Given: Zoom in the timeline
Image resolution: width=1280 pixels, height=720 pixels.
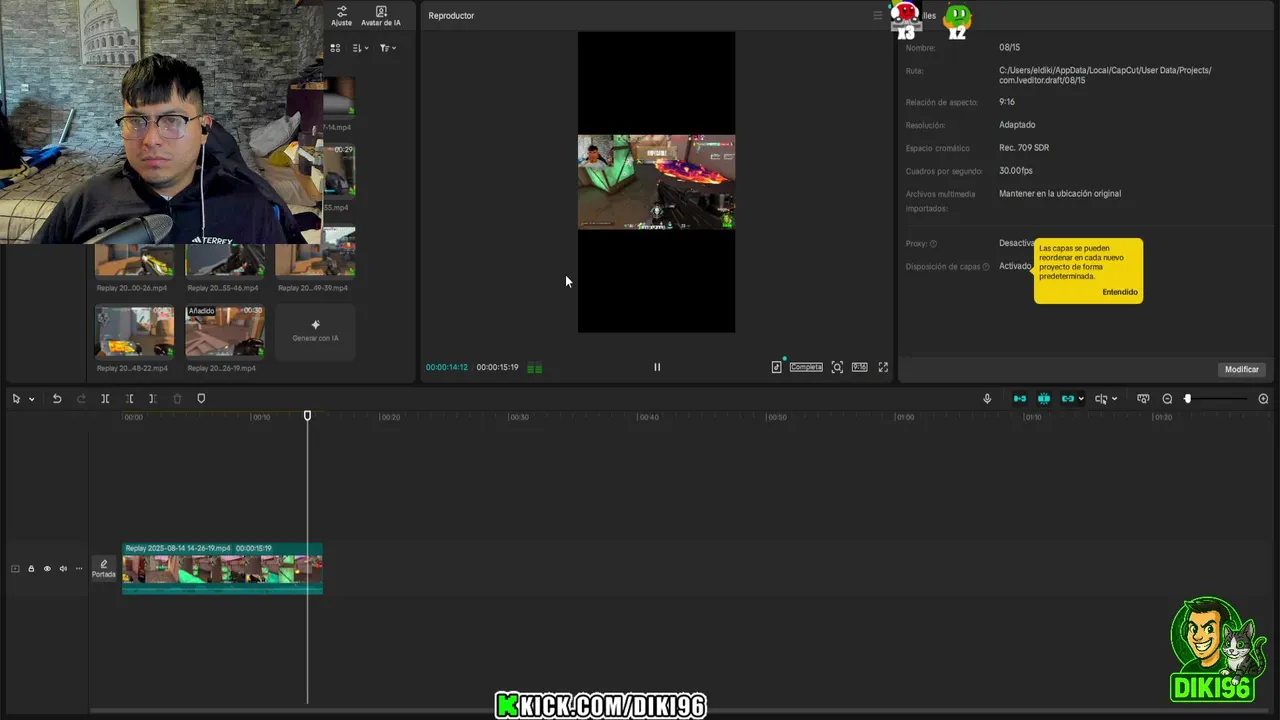Looking at the screenshot, I should click(1263, 399).
